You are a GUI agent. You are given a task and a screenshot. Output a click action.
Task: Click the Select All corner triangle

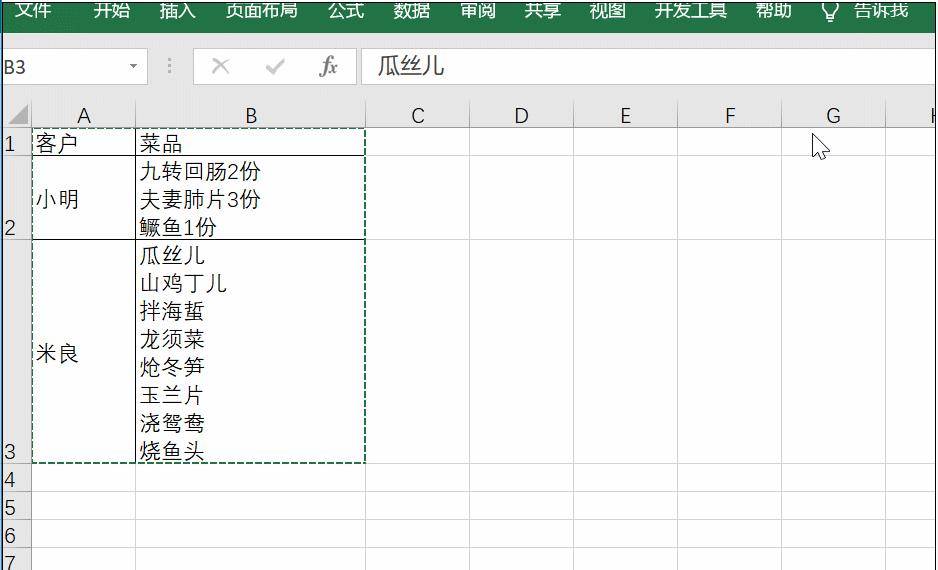point(18,114)
